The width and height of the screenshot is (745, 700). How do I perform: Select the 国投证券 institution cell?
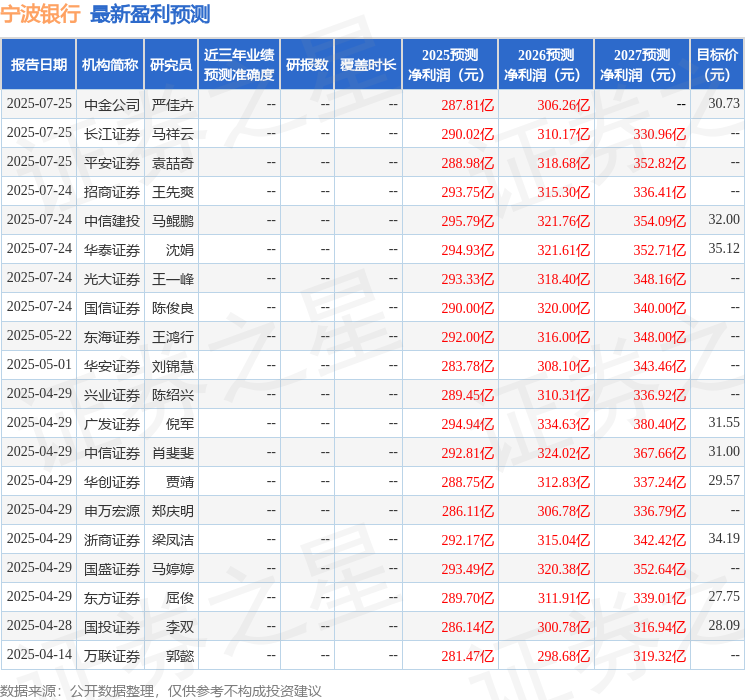click(112, 627)
